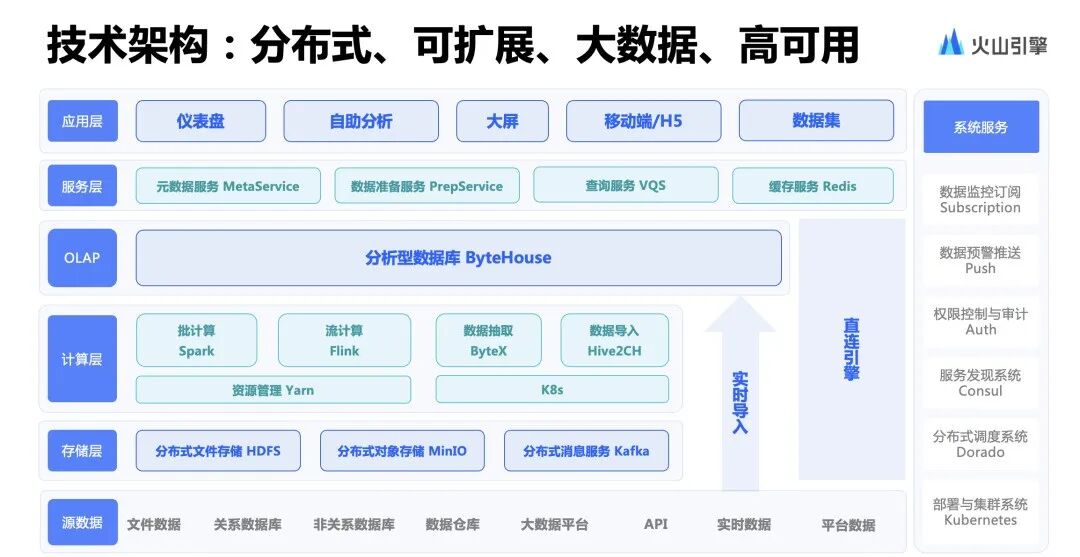
Task: Select the 权限控制与审计 Auth item
Action: tap(980, 322)
